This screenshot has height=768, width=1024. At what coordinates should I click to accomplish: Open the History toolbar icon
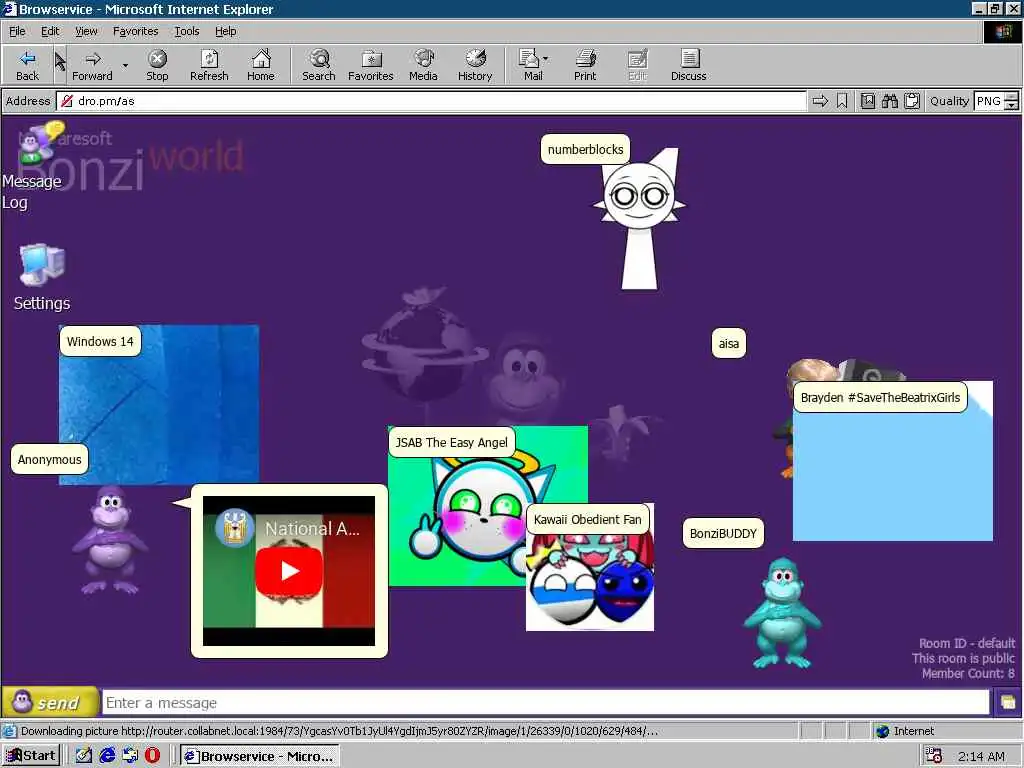click(x=475, y=65)
